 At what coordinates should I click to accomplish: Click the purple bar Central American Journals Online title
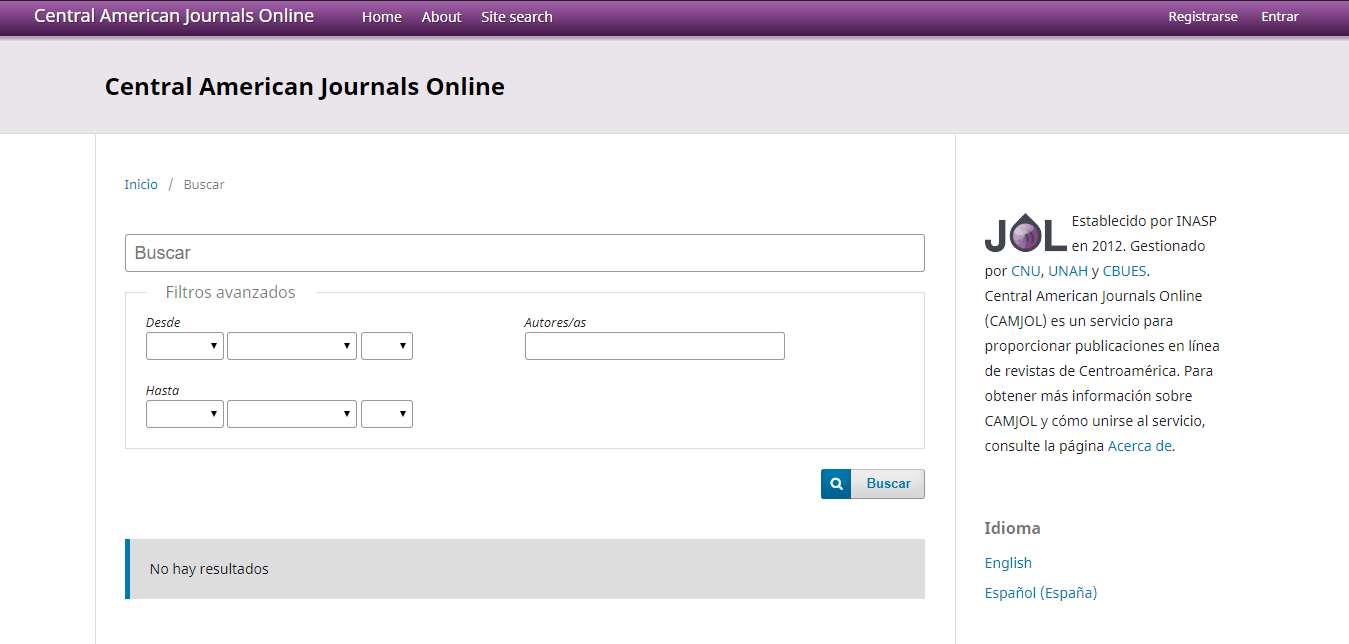pyautogui.click(x=174, y=16)
